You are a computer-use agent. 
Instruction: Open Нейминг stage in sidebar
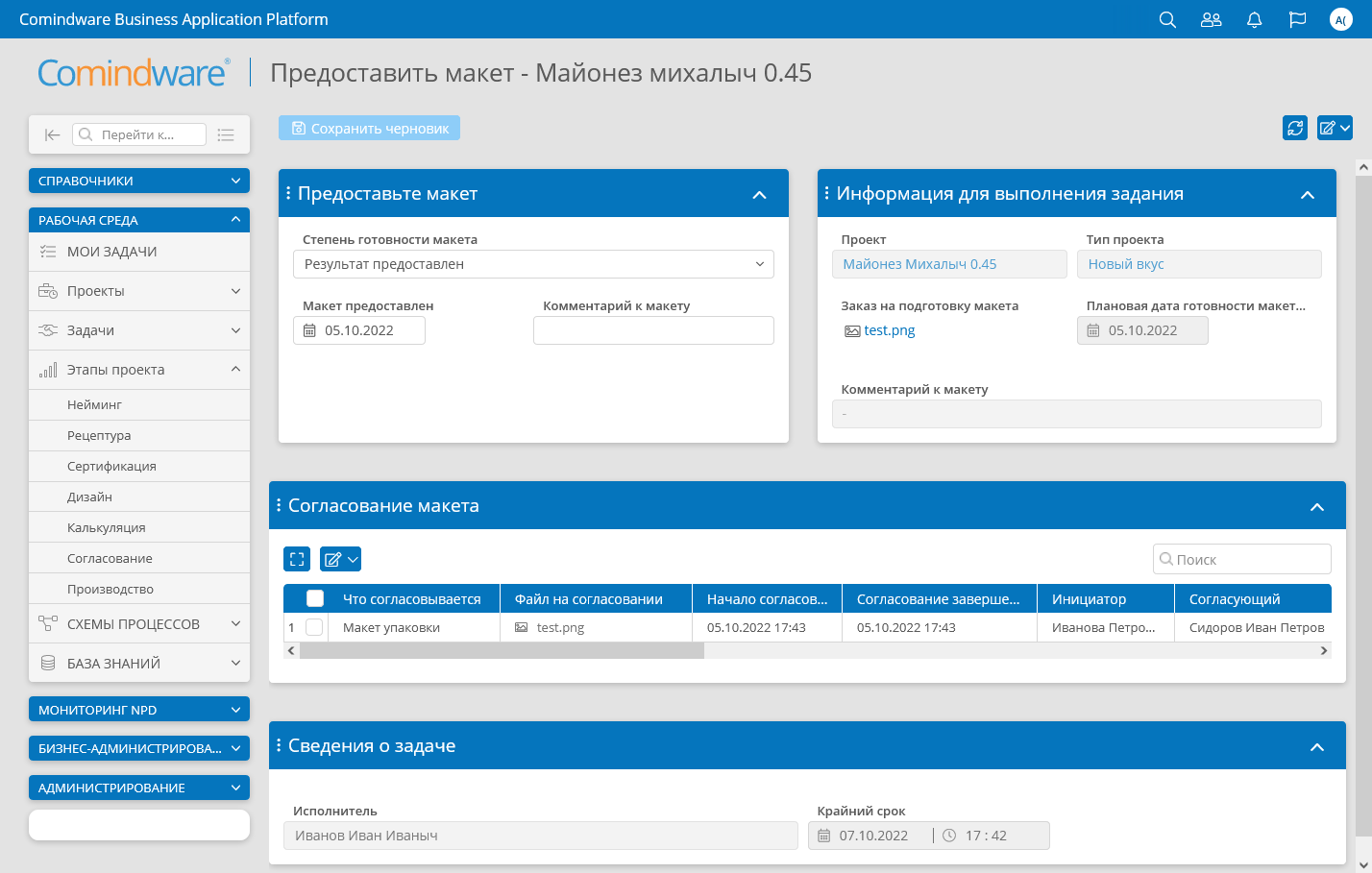coord(139,404)
